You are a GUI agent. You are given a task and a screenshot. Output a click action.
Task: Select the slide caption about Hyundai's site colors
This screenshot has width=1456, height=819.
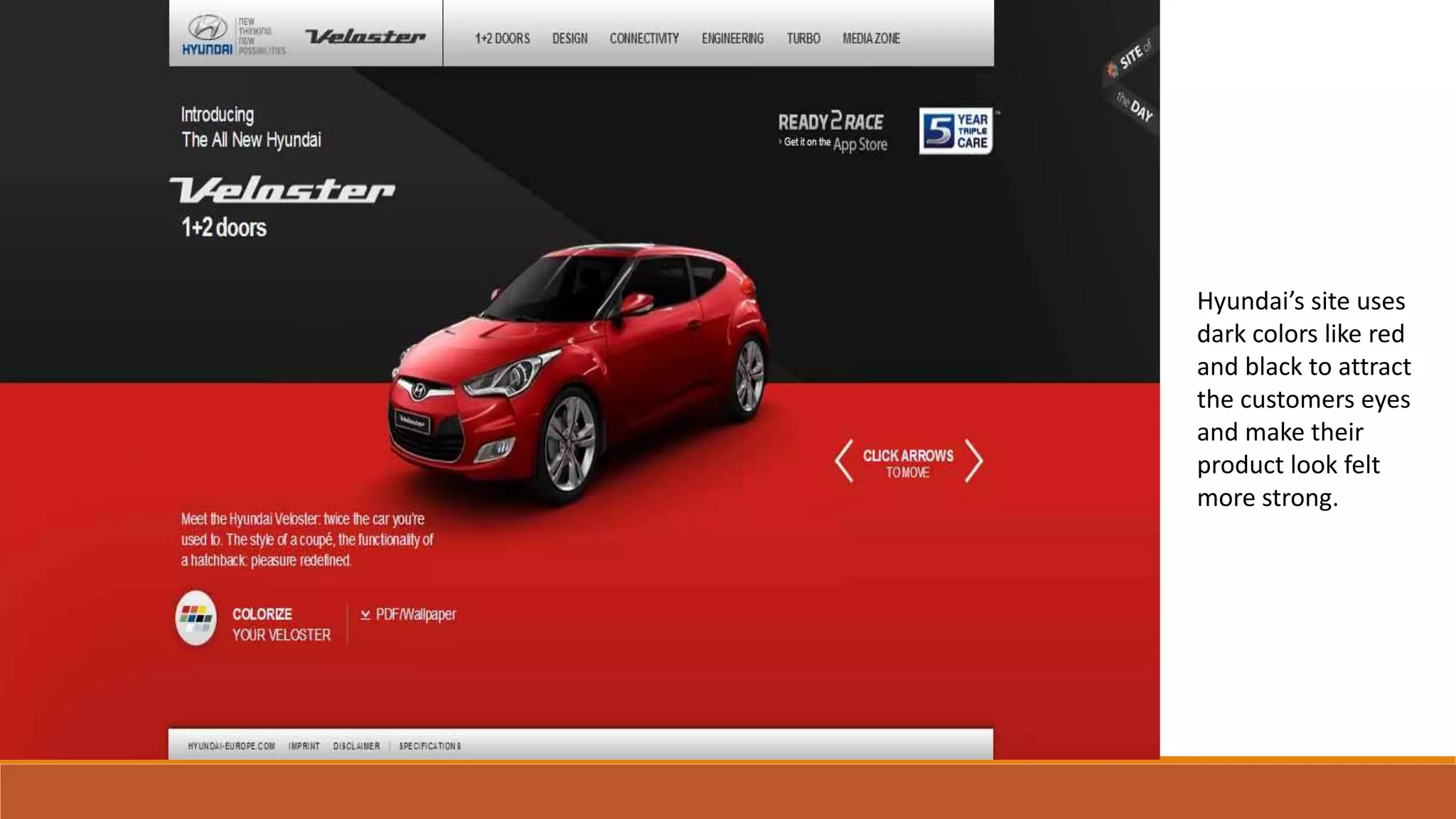click(1304, 399)
